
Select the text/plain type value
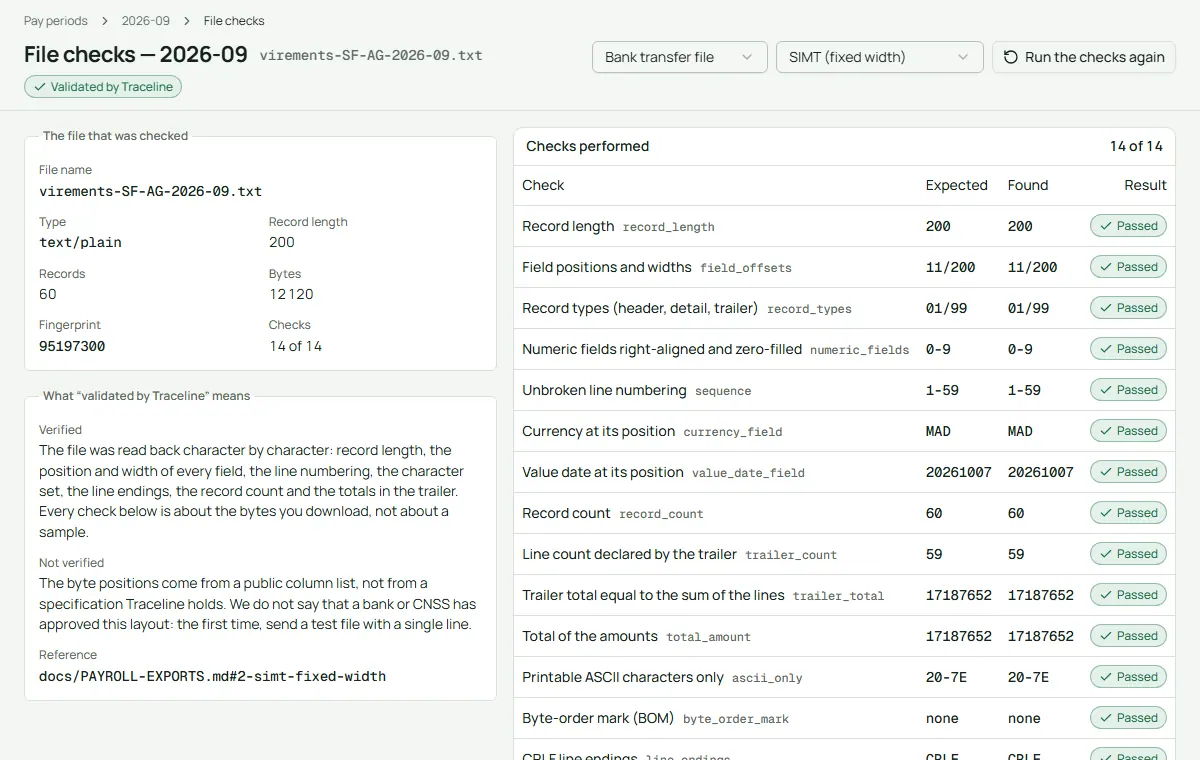80,242
